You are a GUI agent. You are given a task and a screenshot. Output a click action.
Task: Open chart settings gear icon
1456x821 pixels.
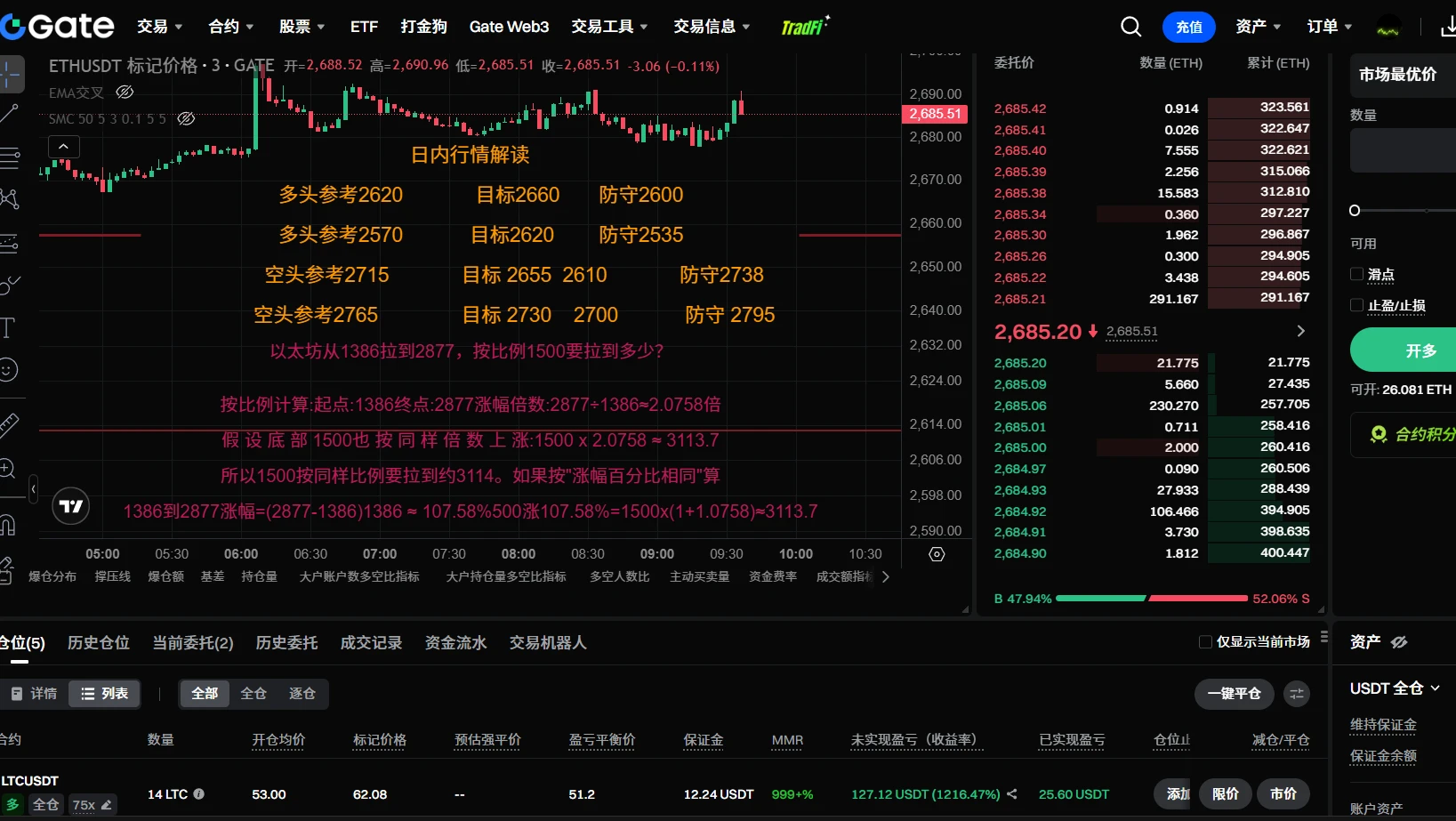tap(937, 554)
